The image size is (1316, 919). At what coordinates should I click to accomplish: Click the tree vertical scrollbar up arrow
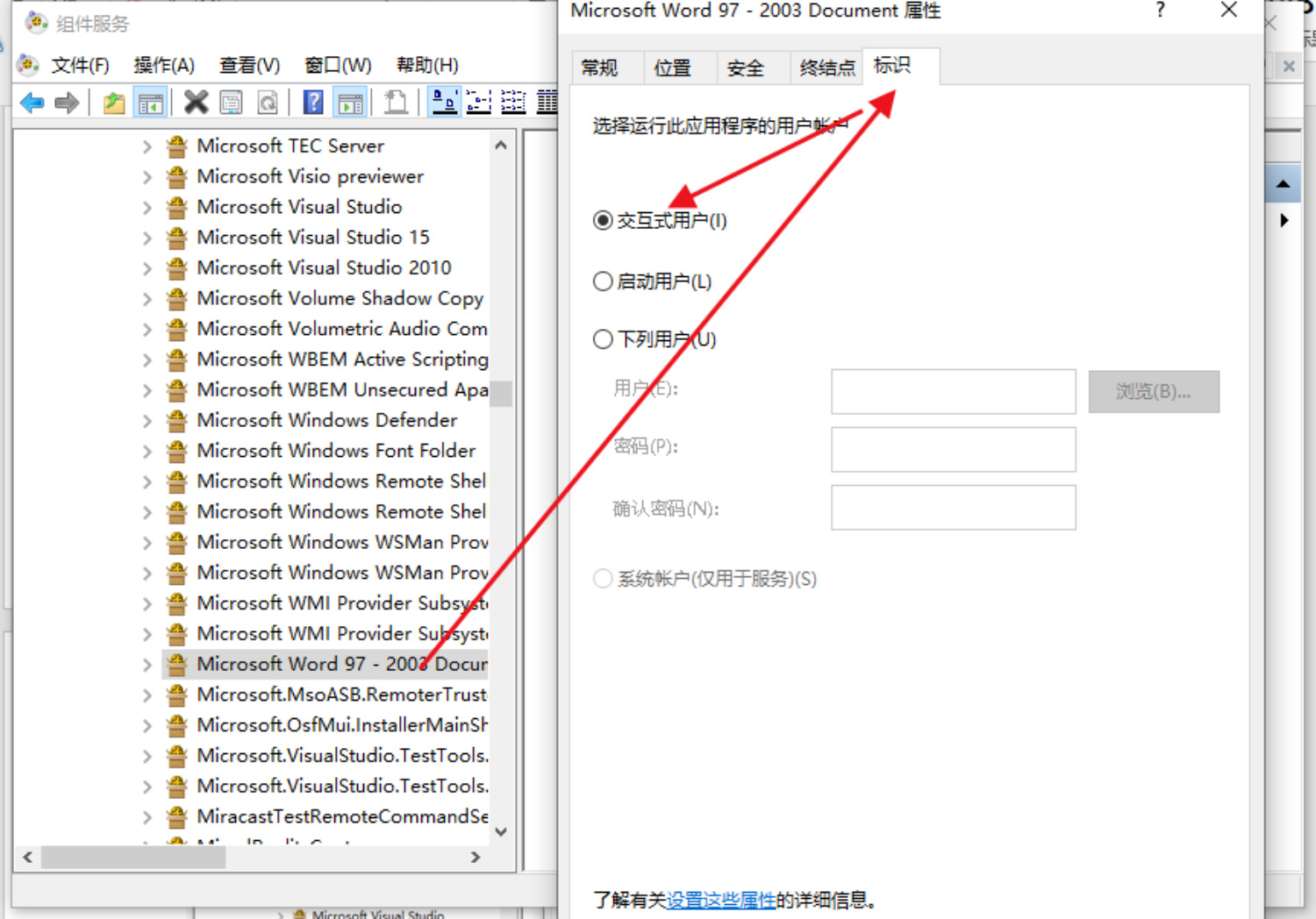(x=501, y=146)
